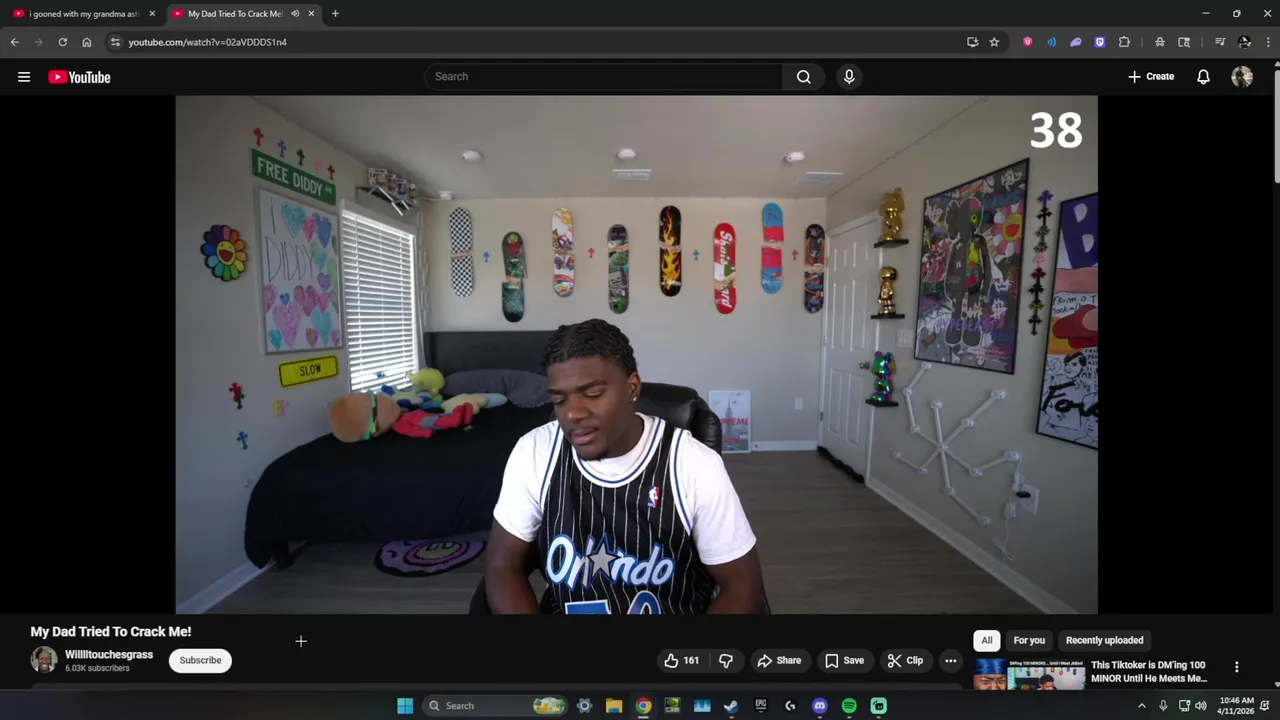Open Chrome home page button
Screen dimensions: 1280x720
[86, 42]
